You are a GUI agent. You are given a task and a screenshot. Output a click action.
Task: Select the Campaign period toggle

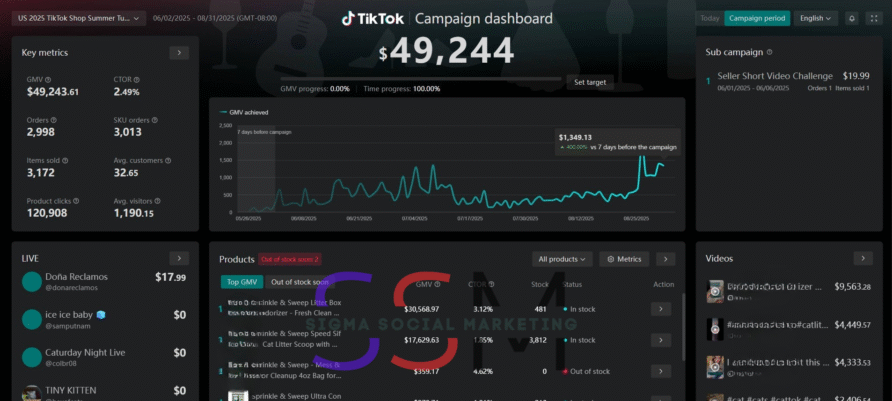(757, 18)
